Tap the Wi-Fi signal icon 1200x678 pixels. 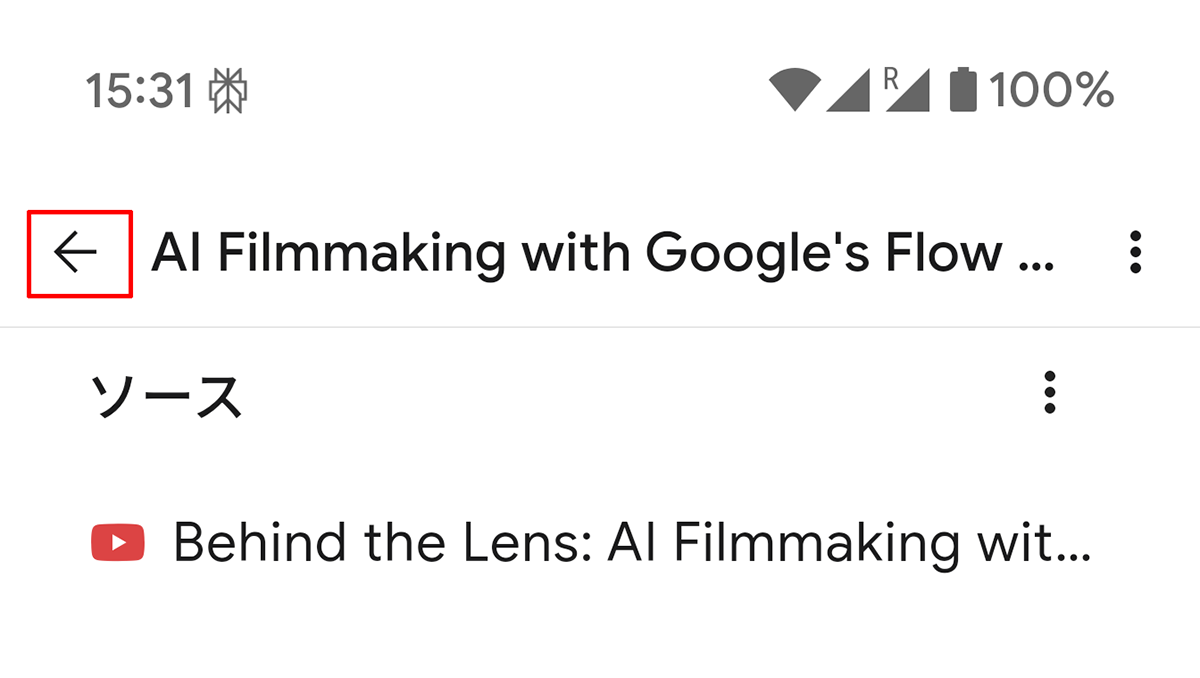[795, 91]
